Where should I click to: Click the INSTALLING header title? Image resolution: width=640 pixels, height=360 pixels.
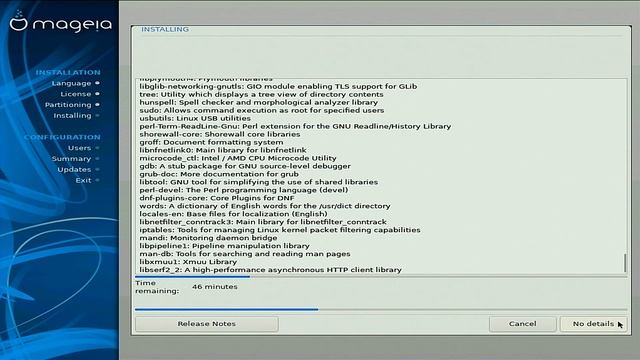[165, 29]
